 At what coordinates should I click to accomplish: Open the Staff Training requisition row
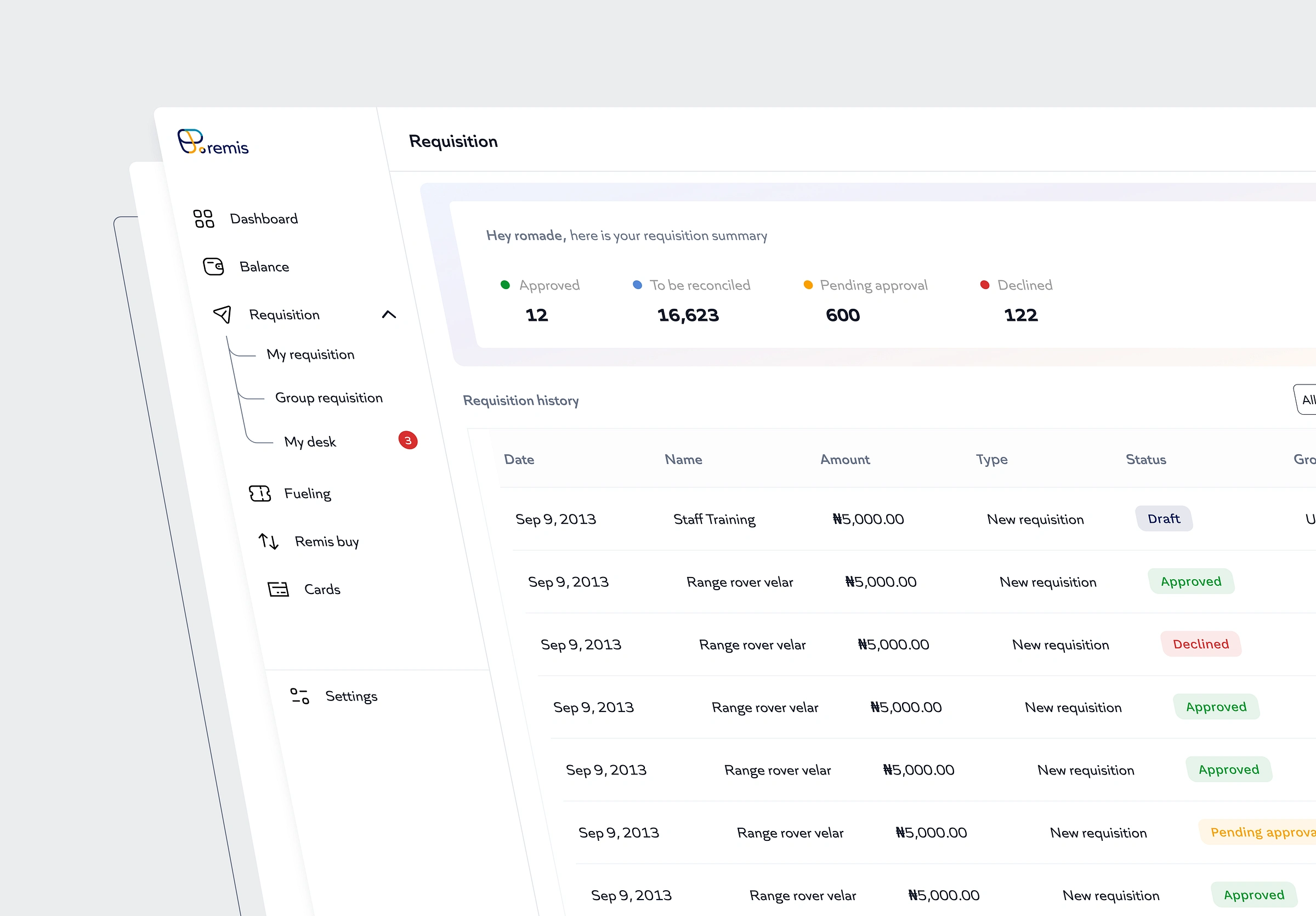point(713,519)
